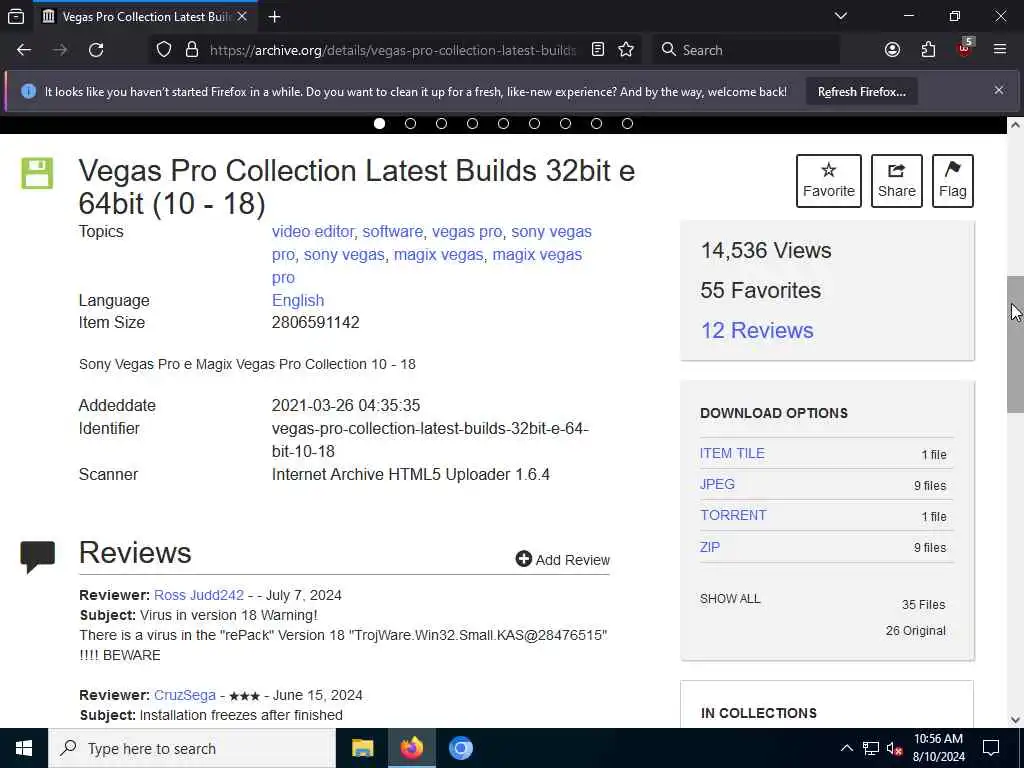Viewport: 1024px width, 768px height.
Task: Select the third carousel dot
Action: (x=441, y=123)
